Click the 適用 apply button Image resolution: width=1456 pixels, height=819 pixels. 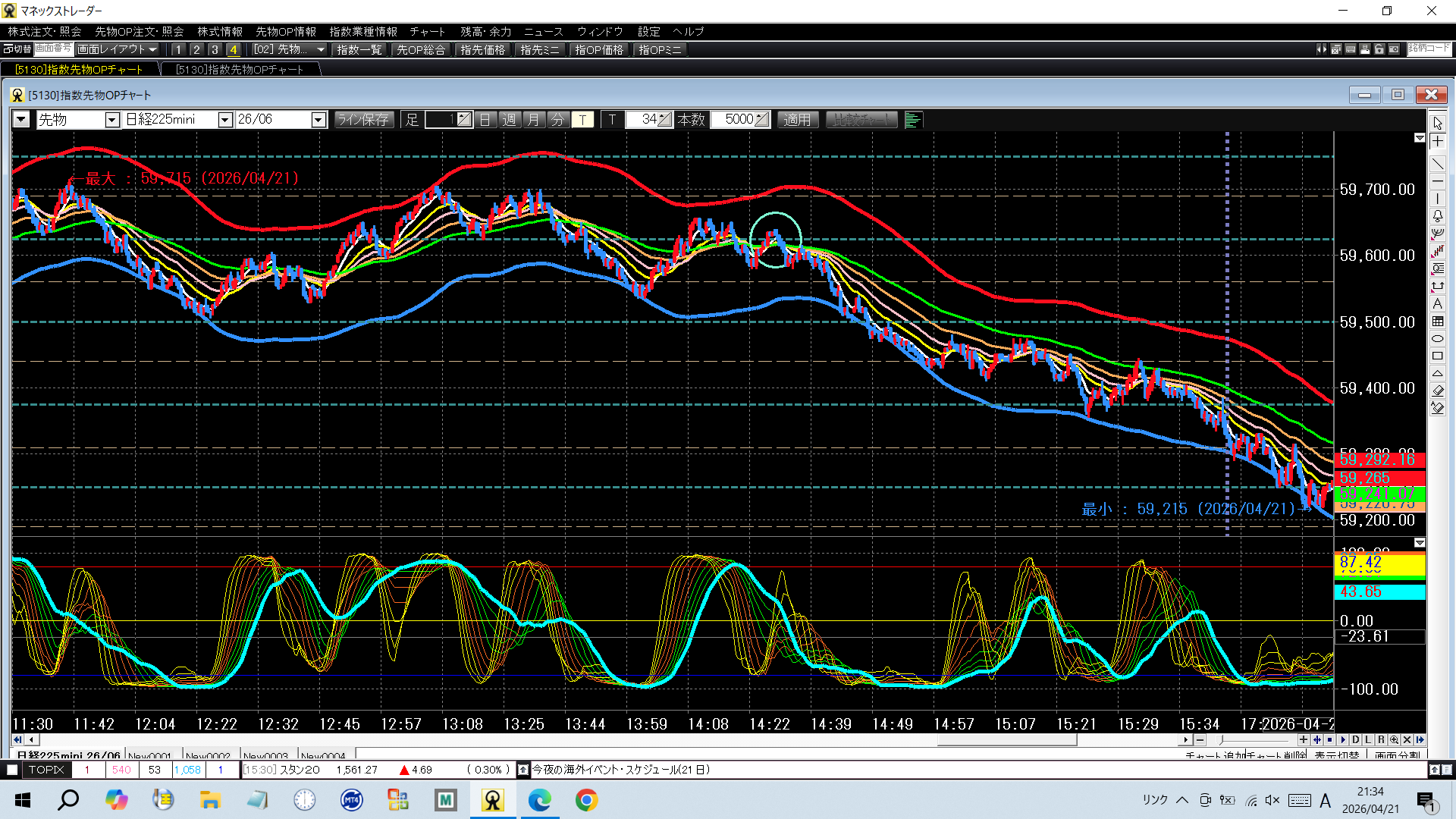click(796, 120)
